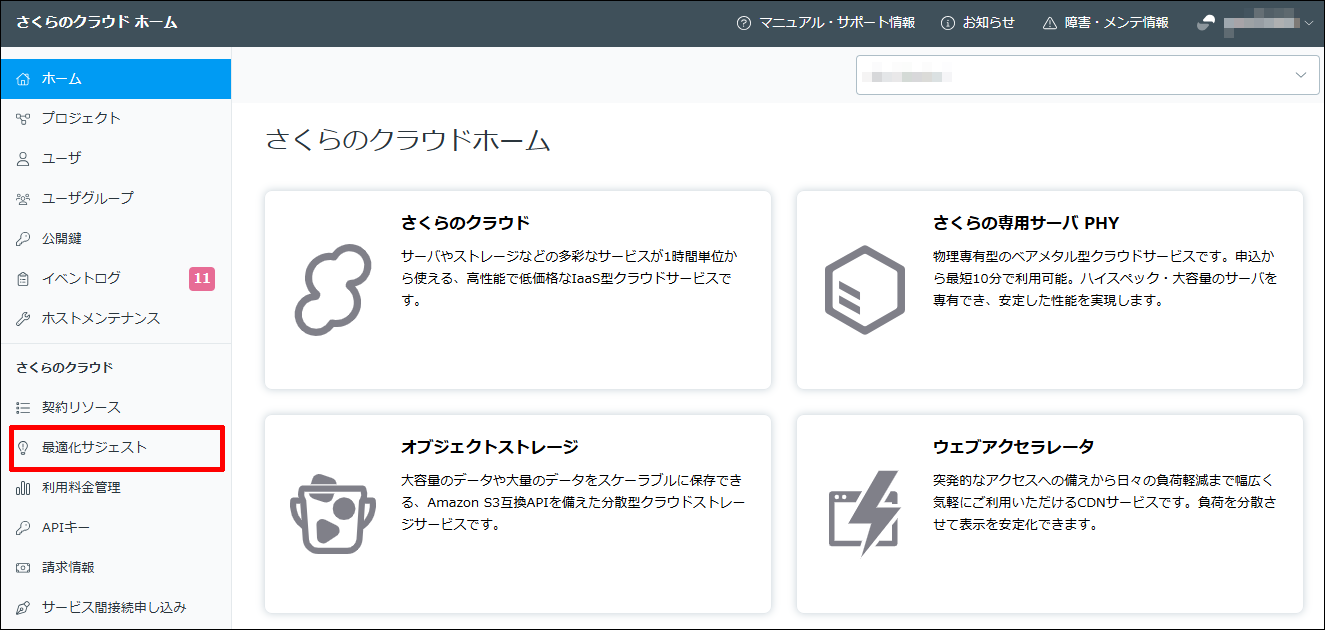Open ウェブアクセラレータ card heading
The height and width of the screenshot is (630, 1325).
1014,446
